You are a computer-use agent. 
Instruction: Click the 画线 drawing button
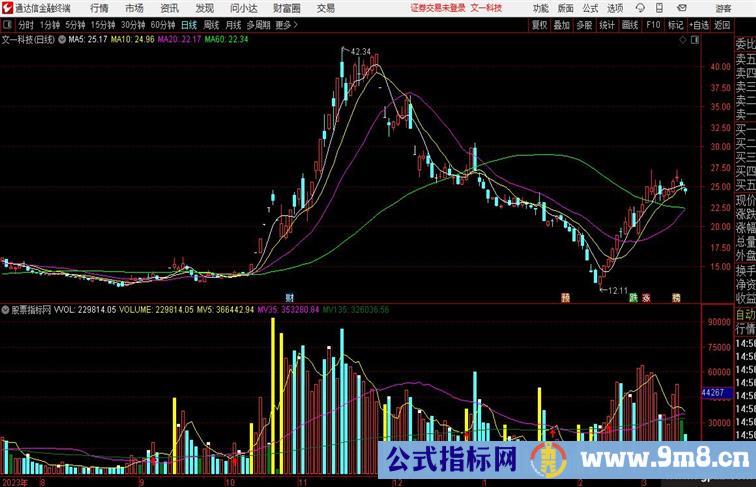630,25
